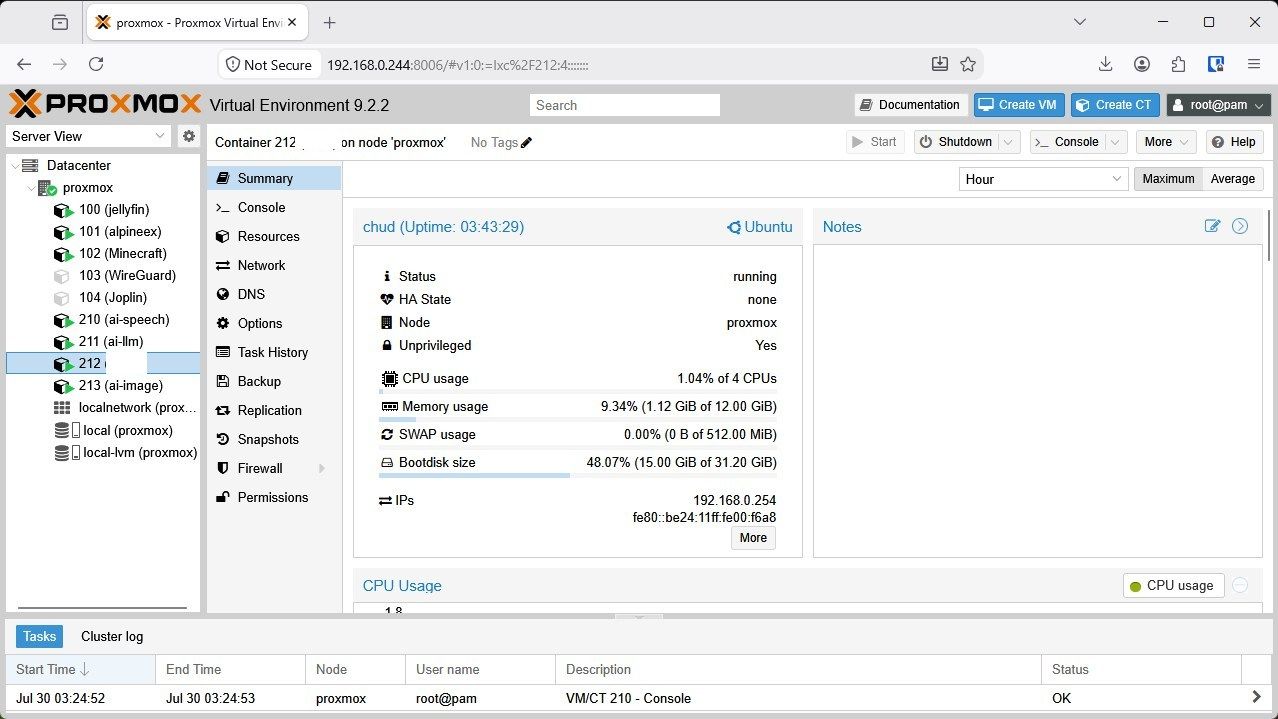
Task: Open the Documentation button
Action: (x=911, y=105)
